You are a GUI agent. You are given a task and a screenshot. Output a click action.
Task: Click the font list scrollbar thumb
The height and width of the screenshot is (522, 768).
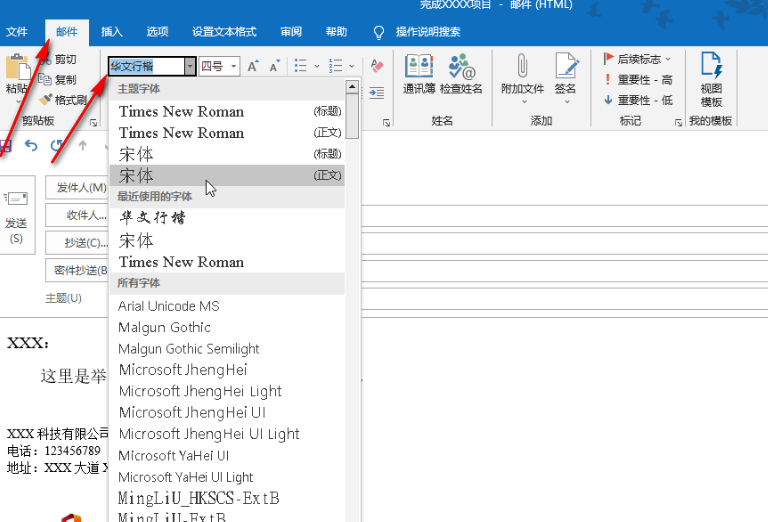pos(352,117)
